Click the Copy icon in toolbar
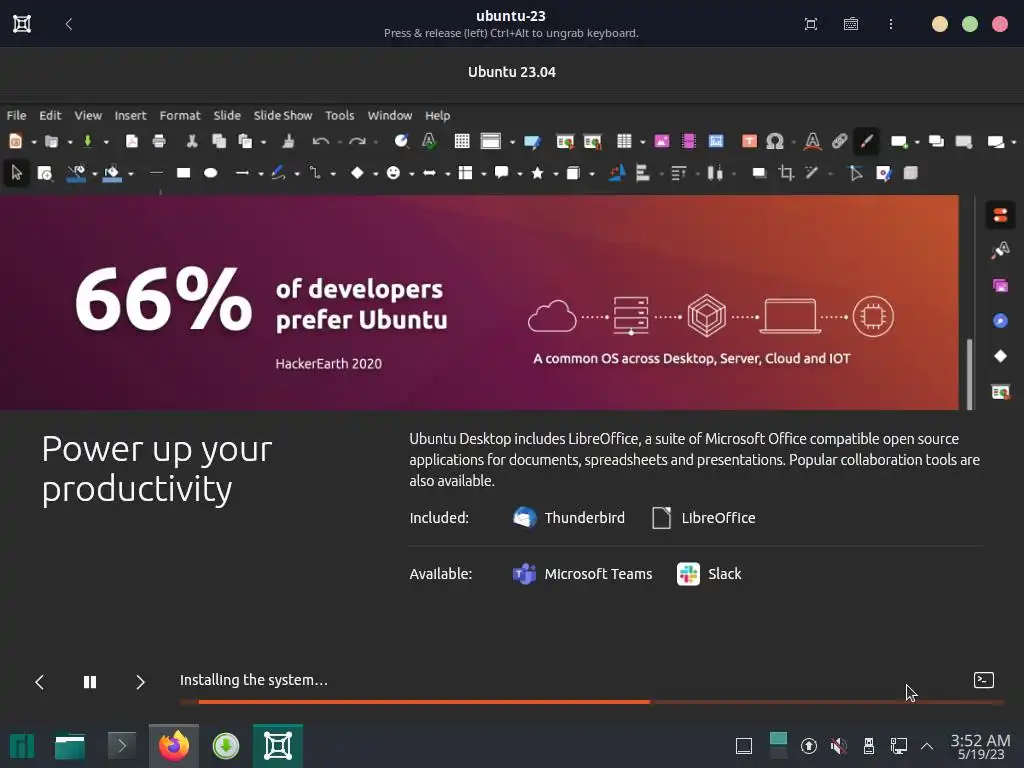Viewport: 1024px width, 768px height. pos(219,141)
